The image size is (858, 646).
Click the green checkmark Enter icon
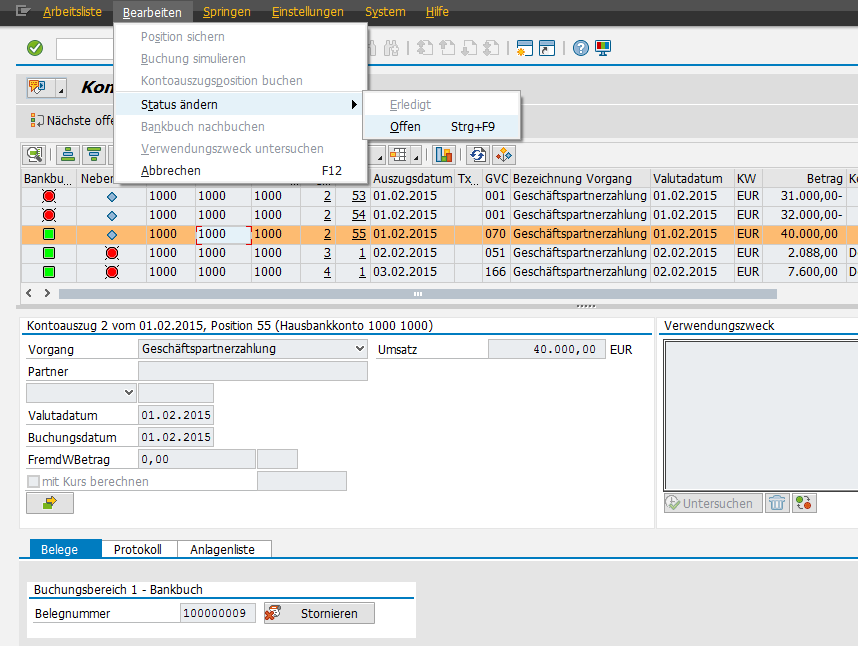coord(35,48)
